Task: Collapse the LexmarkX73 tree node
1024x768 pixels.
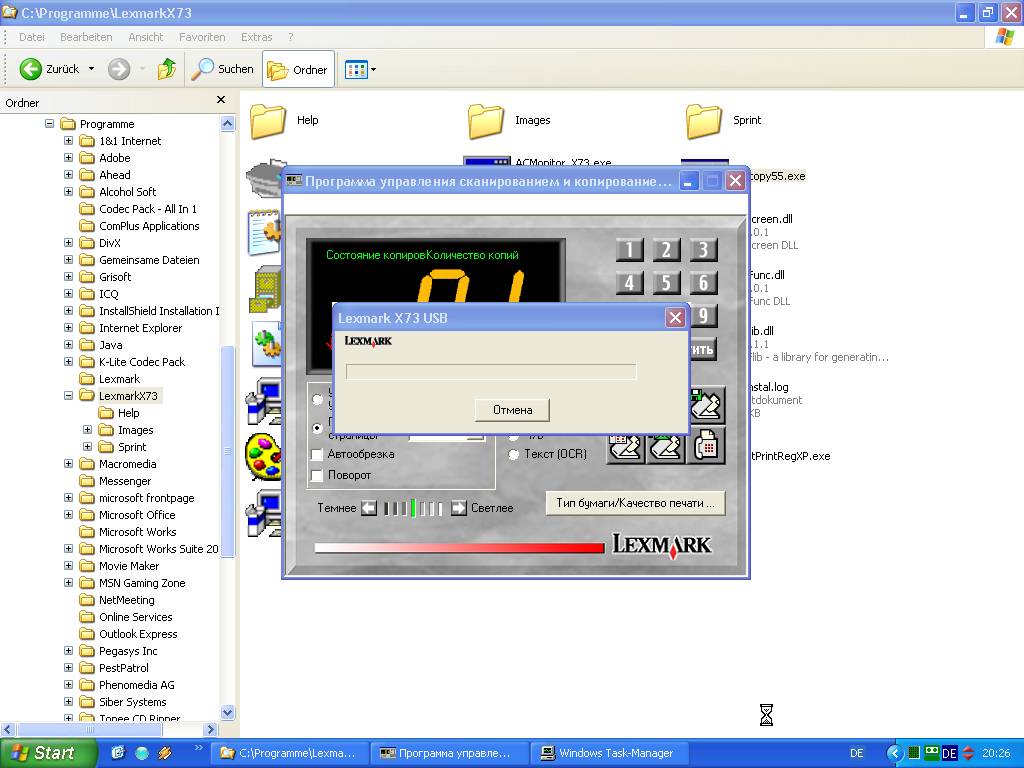Action: (x=69, y=395)
